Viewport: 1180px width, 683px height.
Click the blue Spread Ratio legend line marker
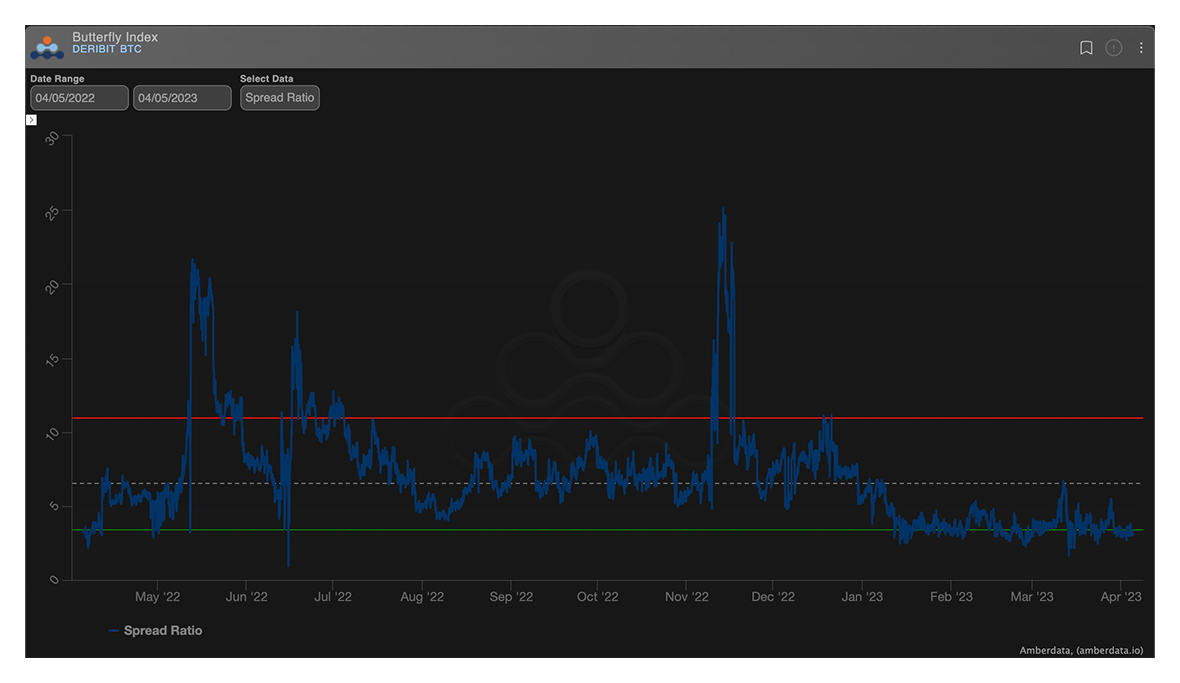113,631
